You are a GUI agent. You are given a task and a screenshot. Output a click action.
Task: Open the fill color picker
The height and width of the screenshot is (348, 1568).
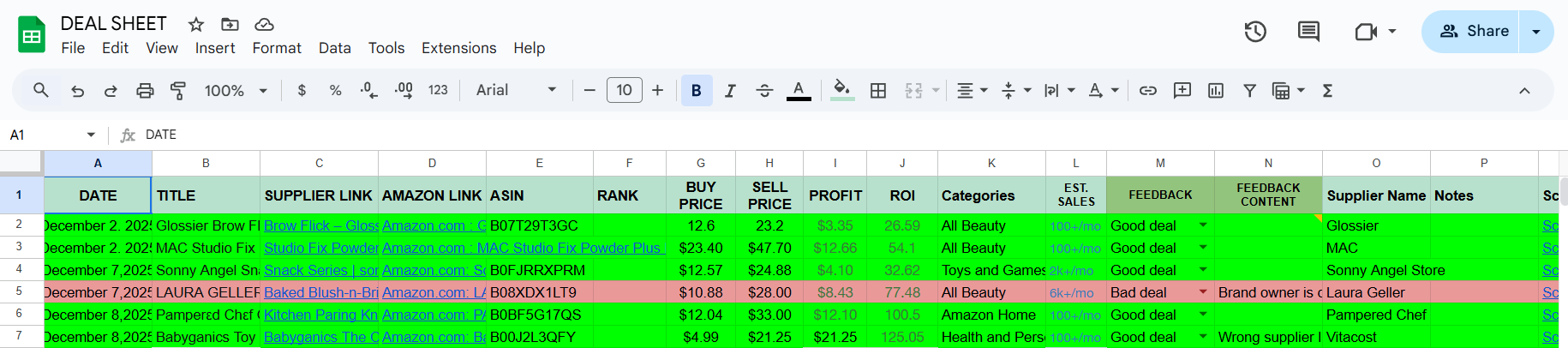842,90
